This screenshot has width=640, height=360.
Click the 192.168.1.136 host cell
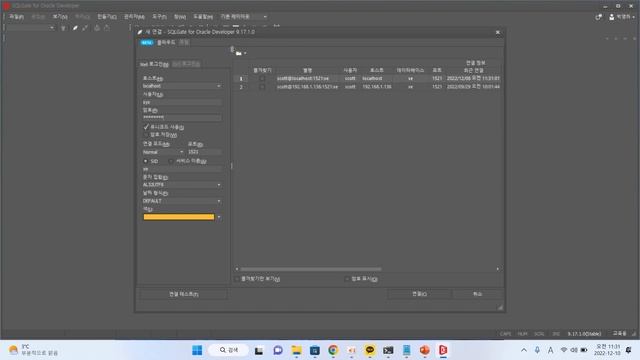[377, 87]
